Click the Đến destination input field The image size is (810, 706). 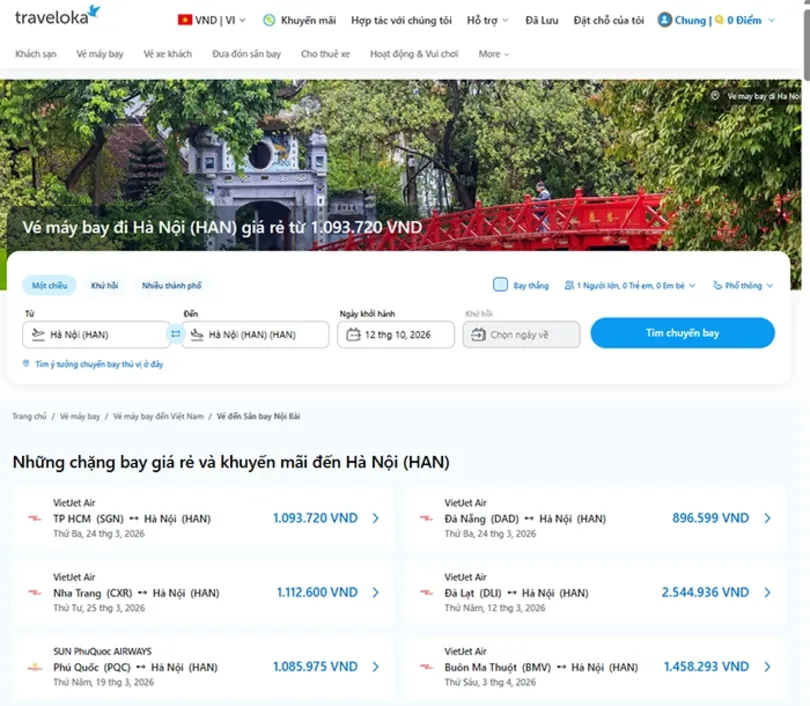coord(257,335)
